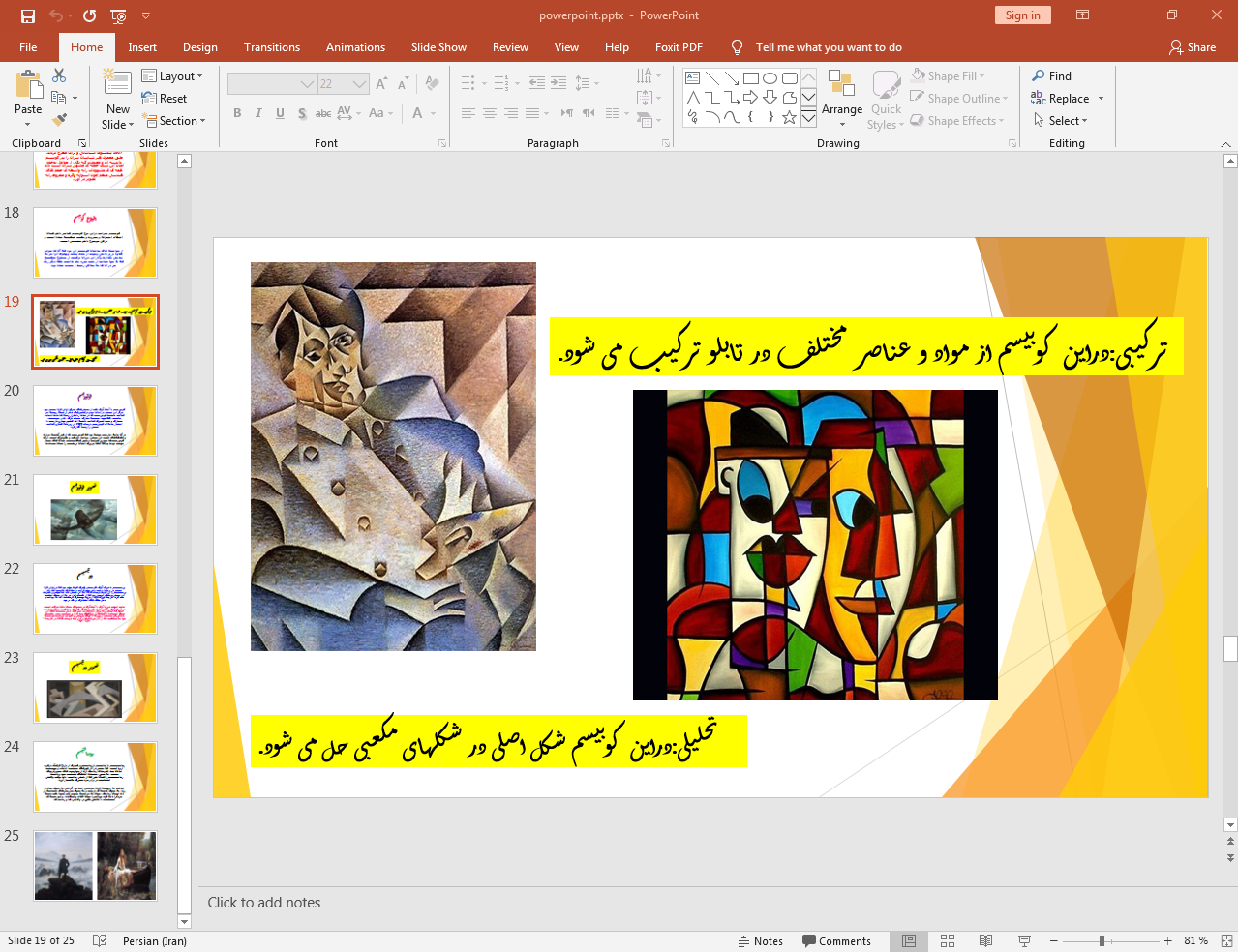Clear all formatting
This screenshot has height=952, width=1238.
point(432,84)
